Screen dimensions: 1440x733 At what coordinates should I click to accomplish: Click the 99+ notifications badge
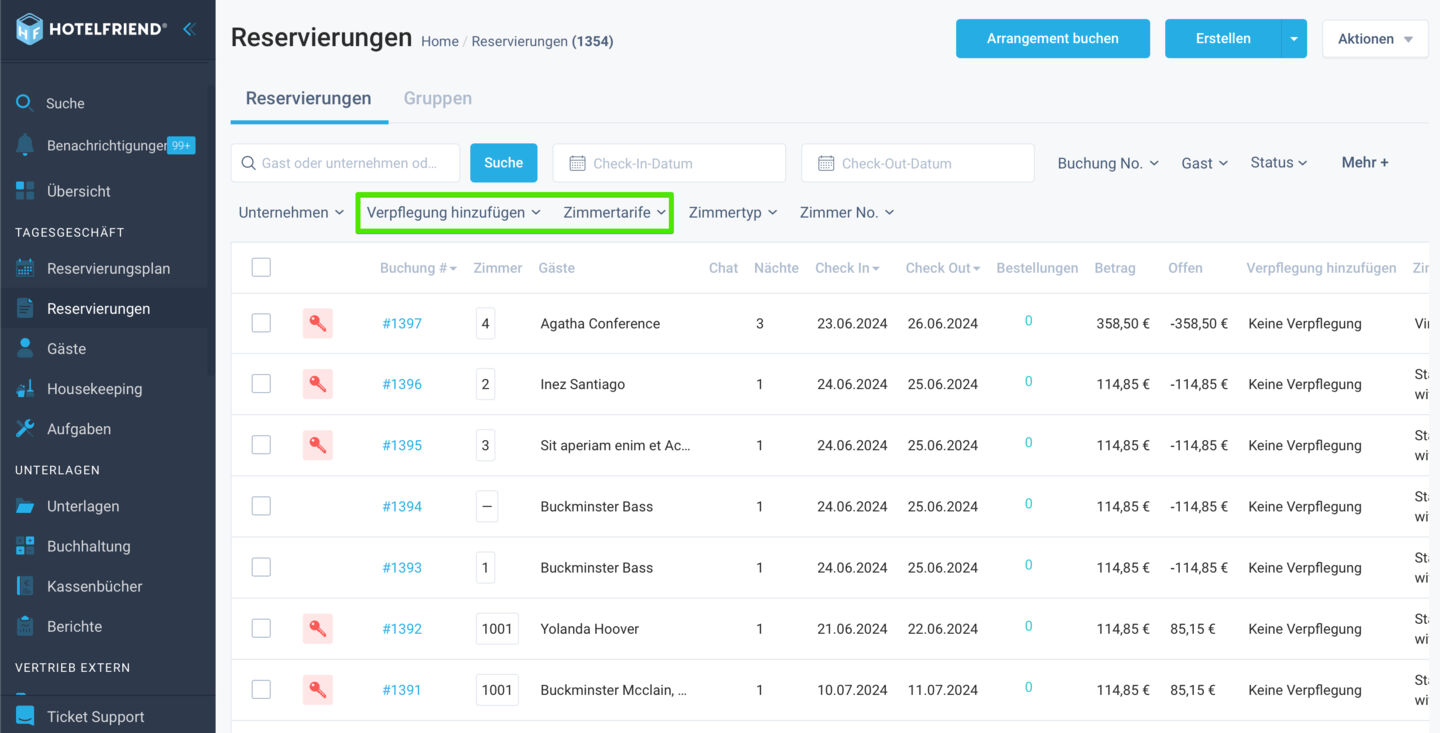click(x=181, y=145)
